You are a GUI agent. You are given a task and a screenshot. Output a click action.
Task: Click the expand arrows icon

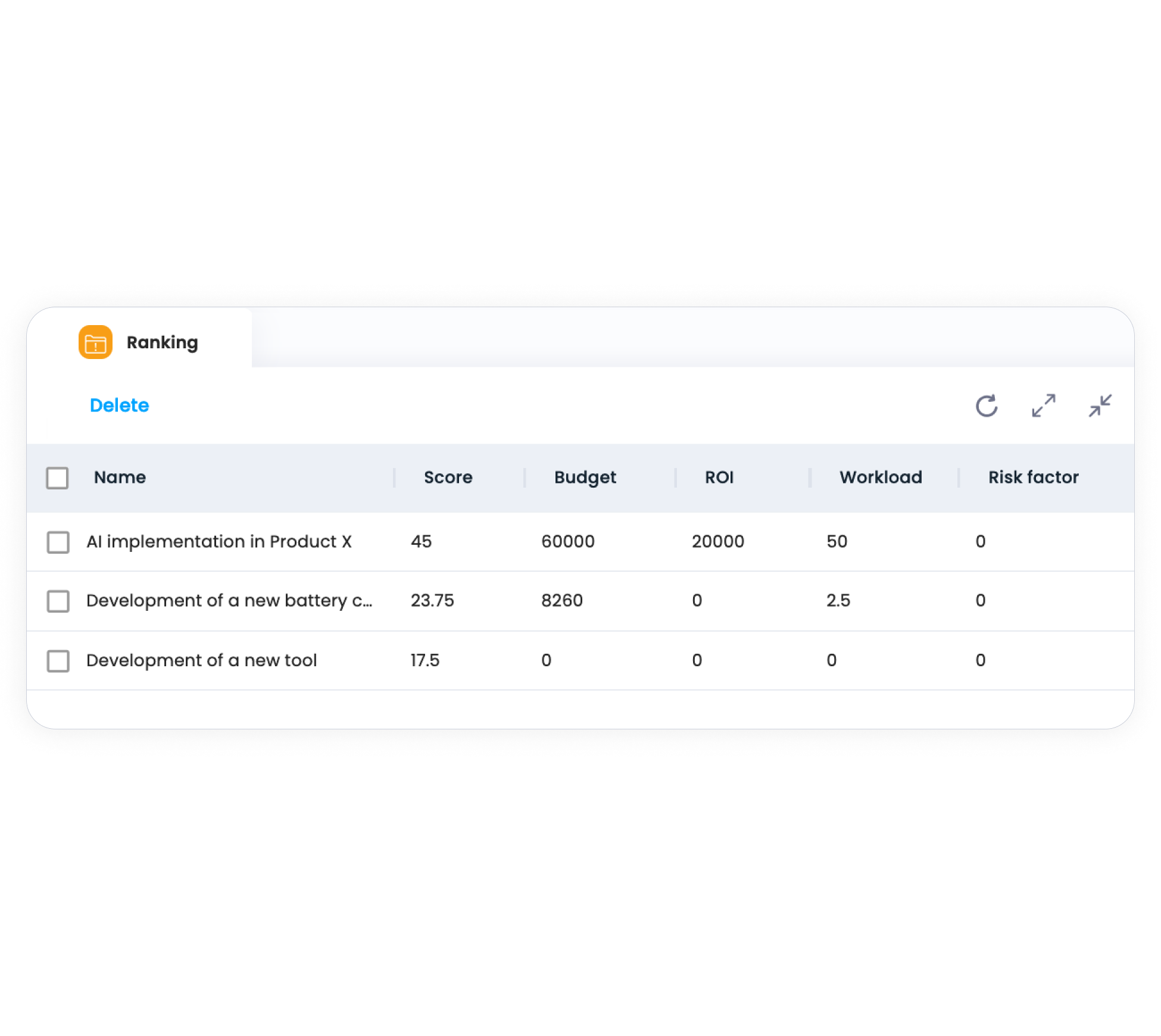click(1043, 406)
